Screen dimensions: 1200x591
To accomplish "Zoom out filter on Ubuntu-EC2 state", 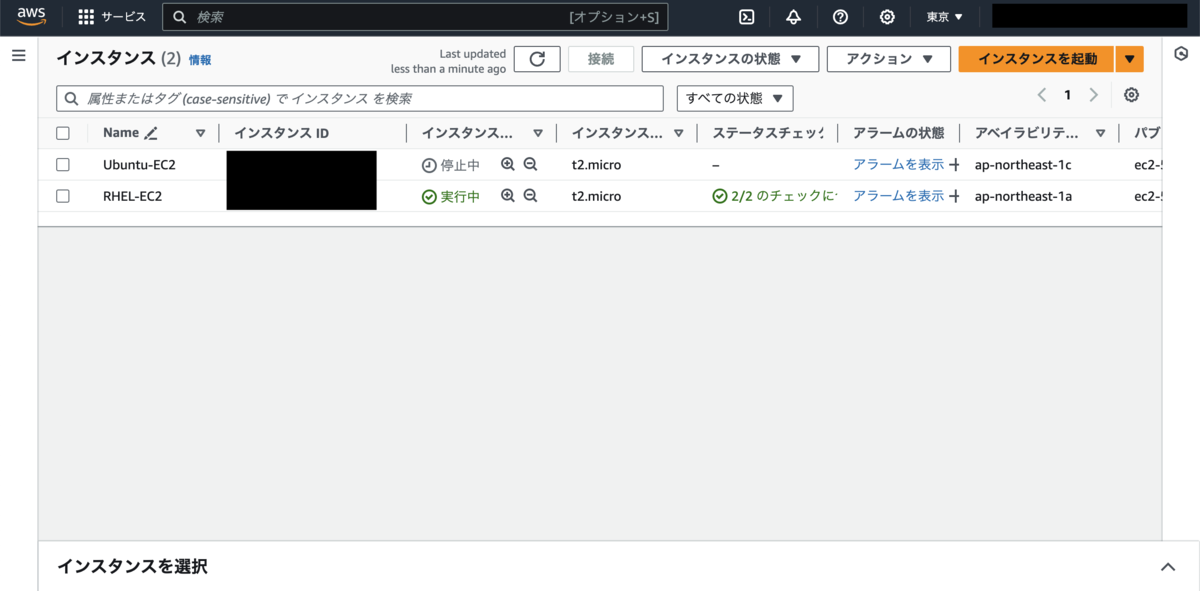I will tap(530, 165).
